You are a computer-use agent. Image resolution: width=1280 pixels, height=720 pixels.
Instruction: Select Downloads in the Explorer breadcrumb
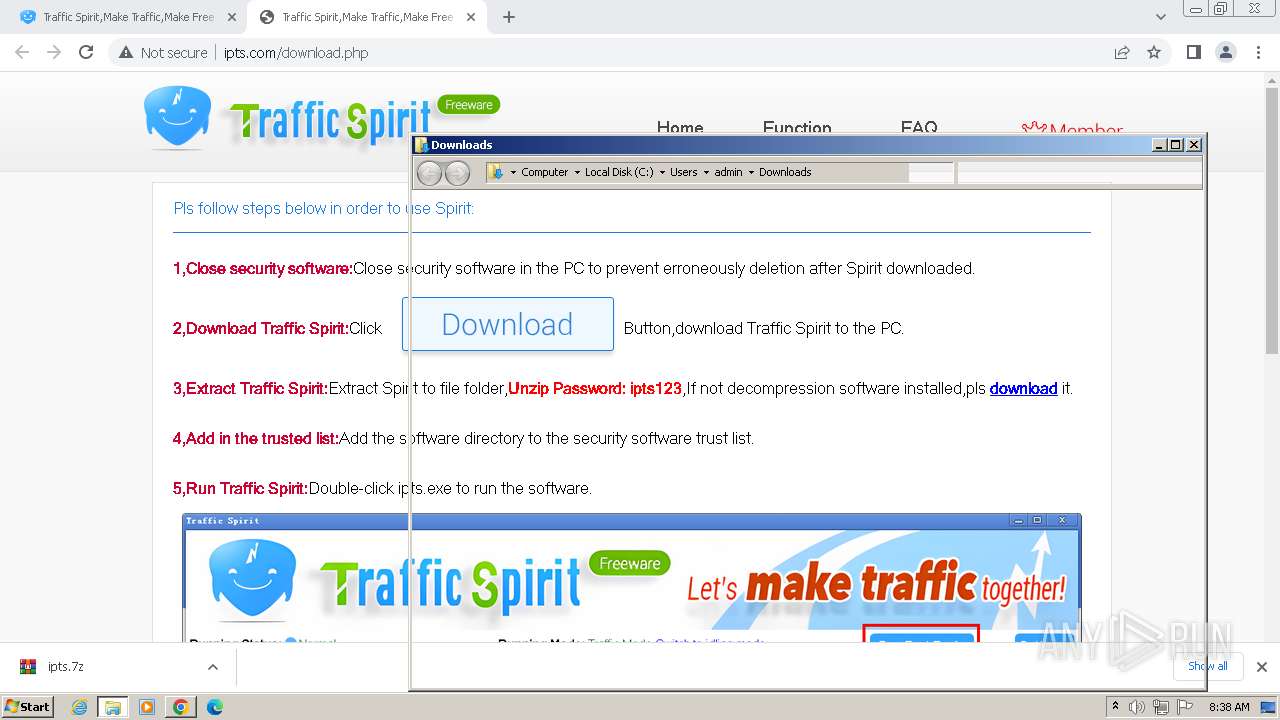click(785, 172)
